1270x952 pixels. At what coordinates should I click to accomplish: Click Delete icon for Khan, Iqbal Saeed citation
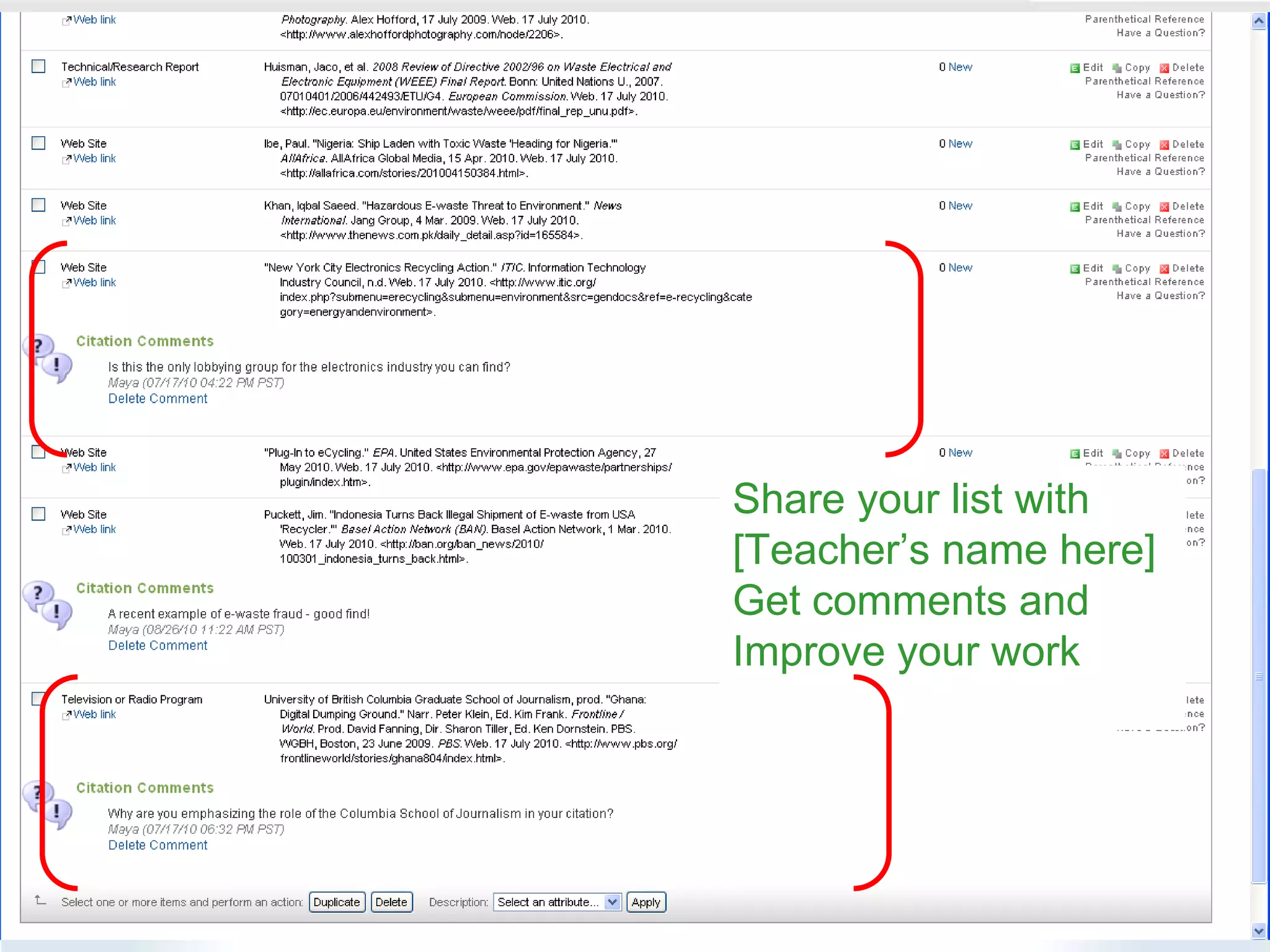tap(1165, 207)
